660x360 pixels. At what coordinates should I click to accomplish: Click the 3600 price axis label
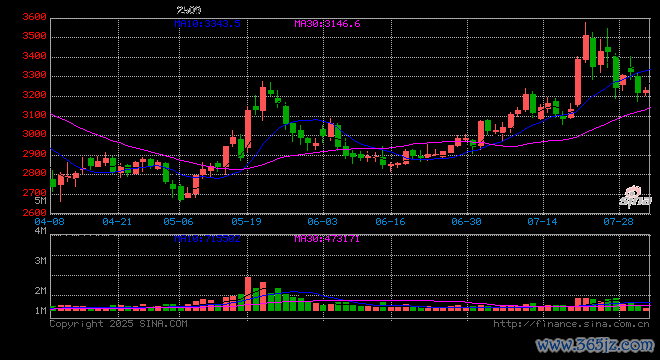[x=34, y=17]
